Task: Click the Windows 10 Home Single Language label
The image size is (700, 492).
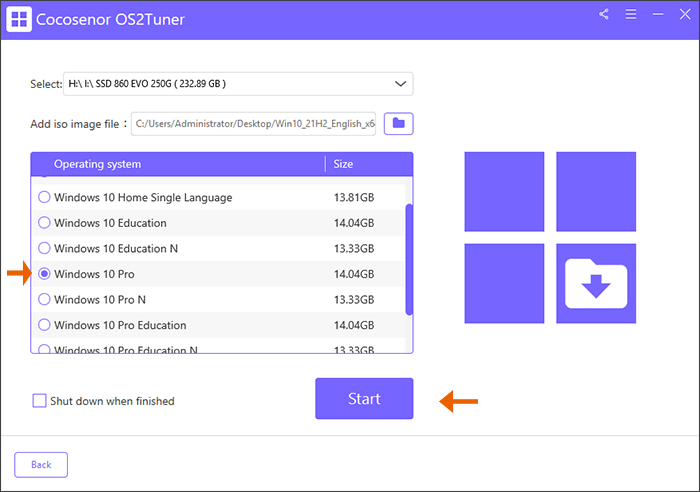Action: 143,197
